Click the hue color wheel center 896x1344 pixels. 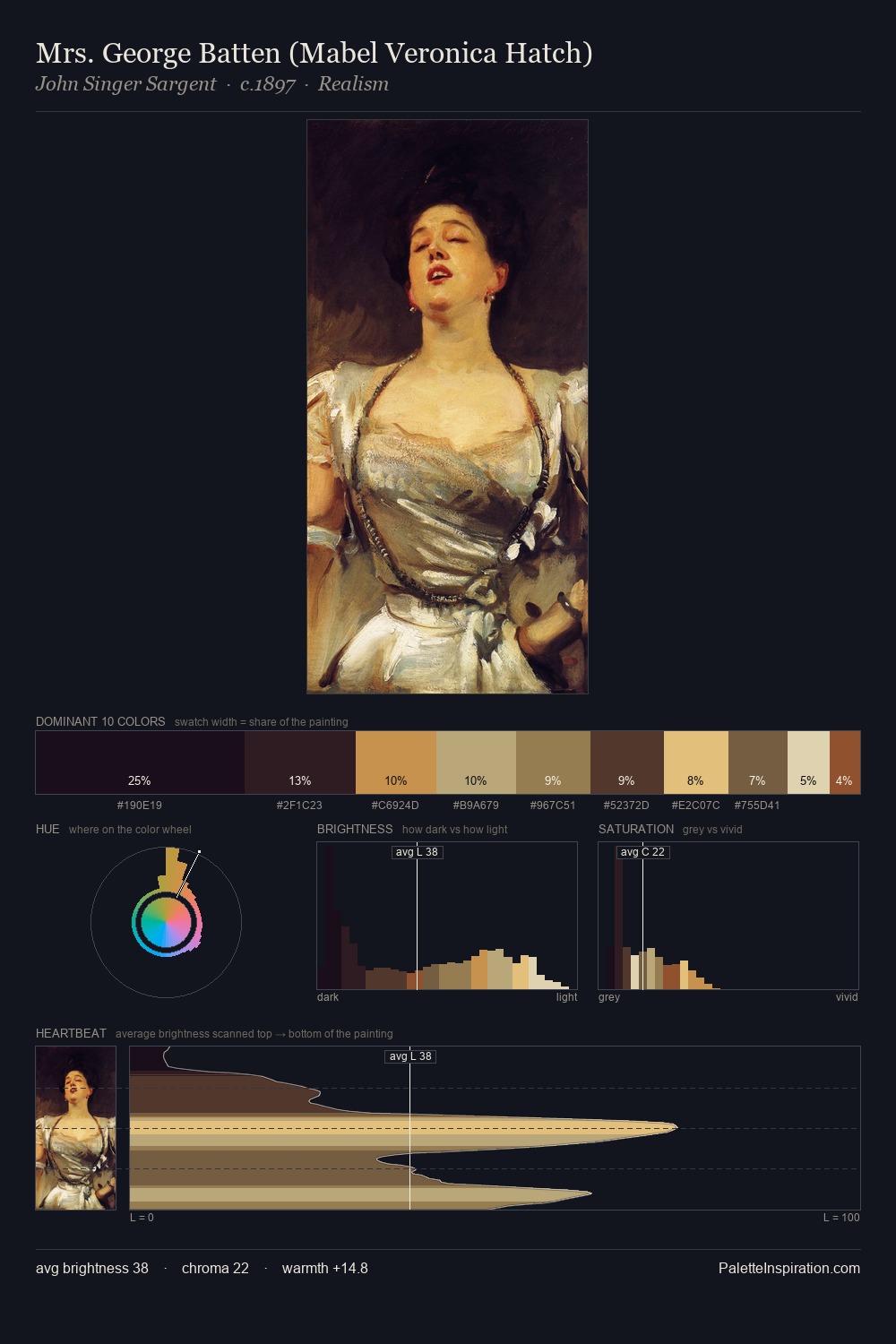pos(166,922)
